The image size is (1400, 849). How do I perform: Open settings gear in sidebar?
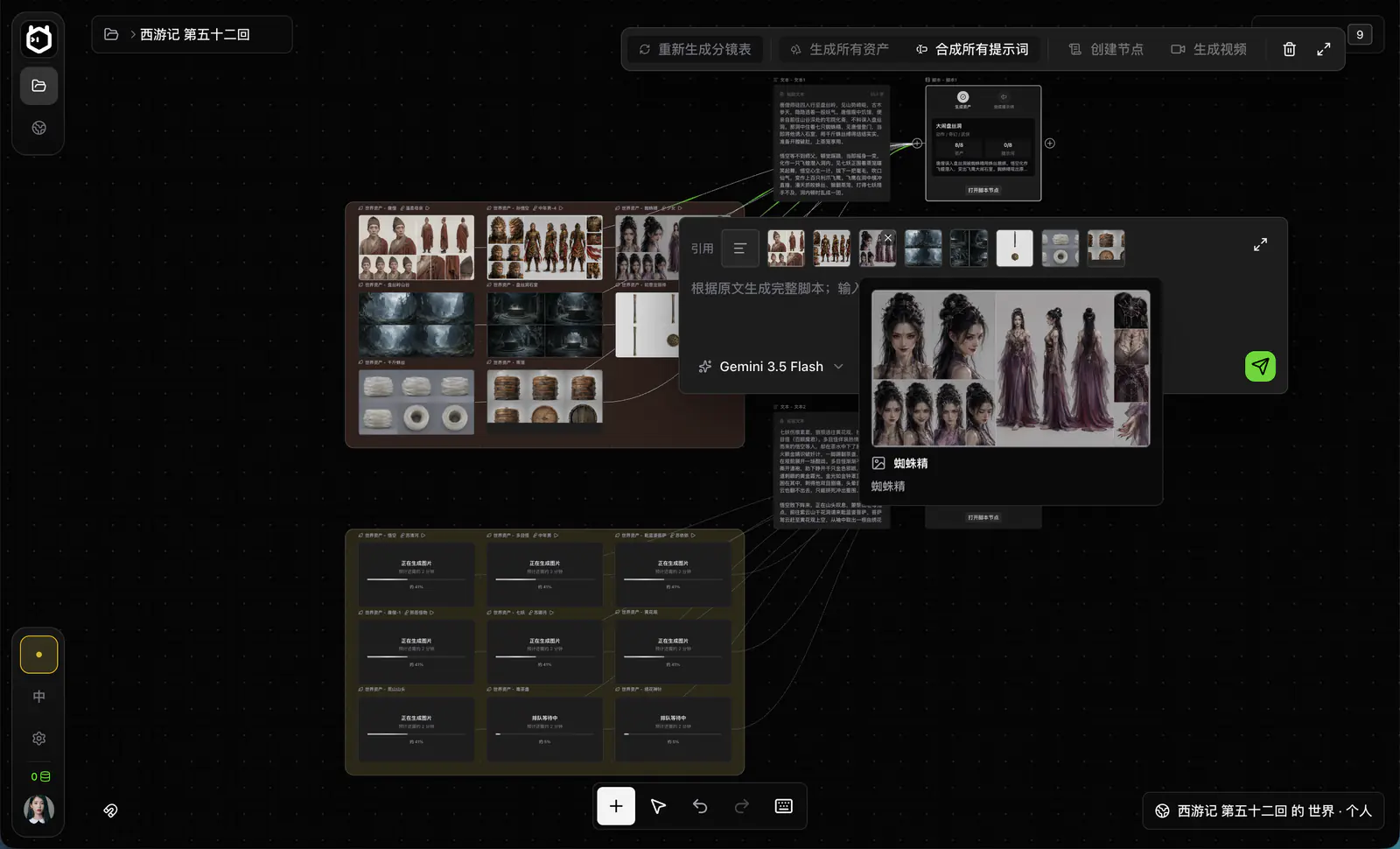[x=39, y=739]
